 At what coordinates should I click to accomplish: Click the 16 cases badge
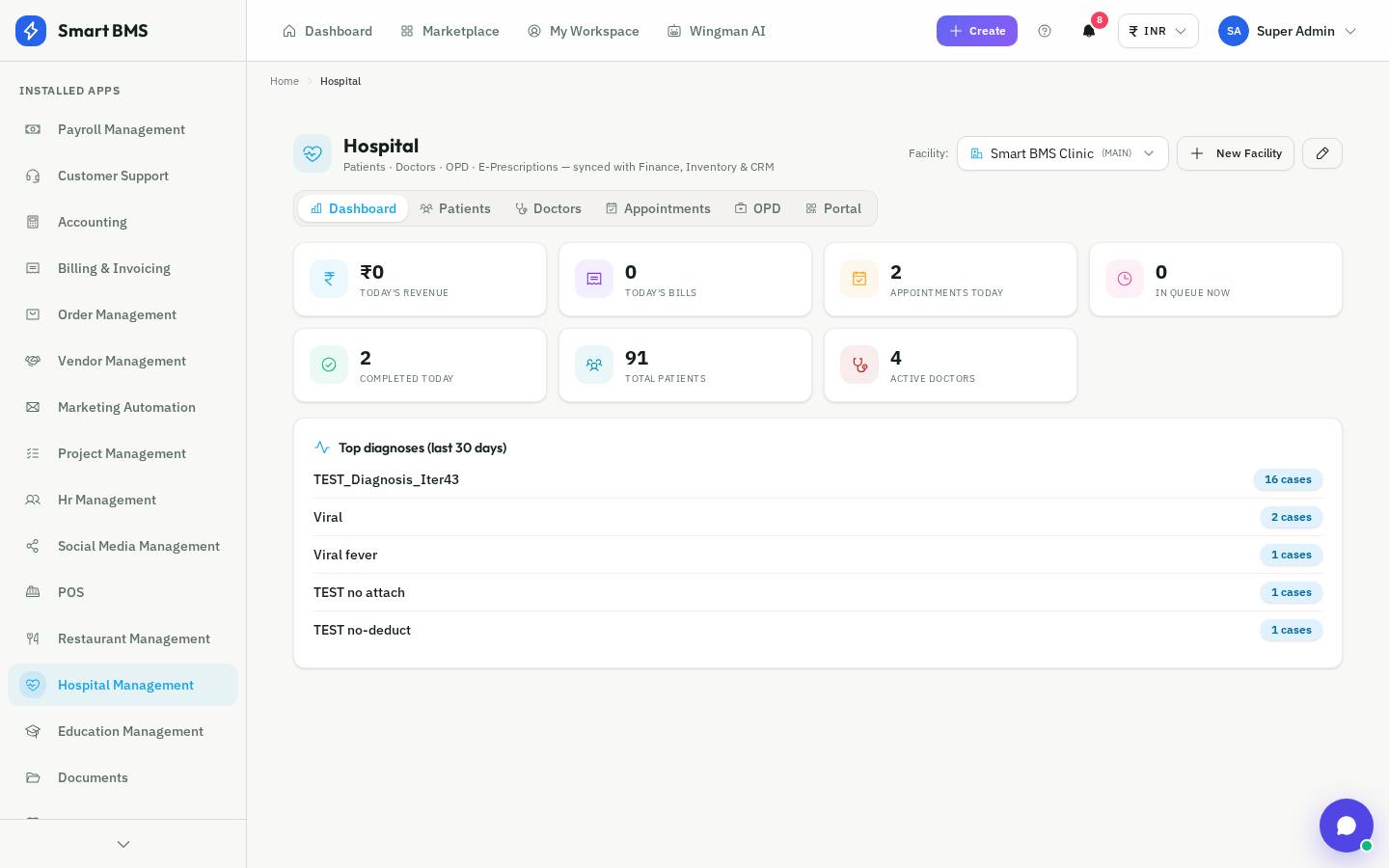click(x=1288, y=479)
